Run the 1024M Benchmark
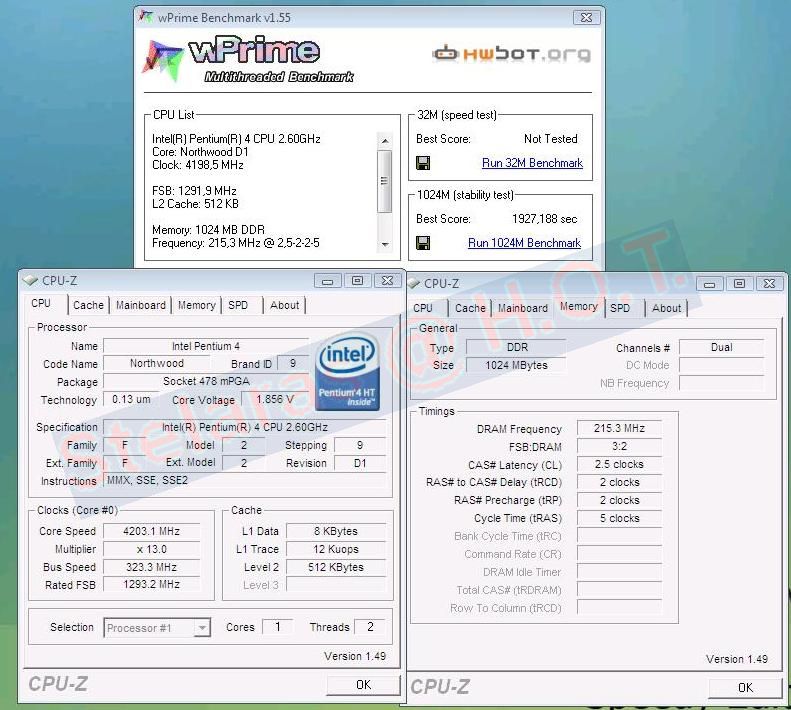Viewport: 791px width, 710px height. click(x=525, y=243)
